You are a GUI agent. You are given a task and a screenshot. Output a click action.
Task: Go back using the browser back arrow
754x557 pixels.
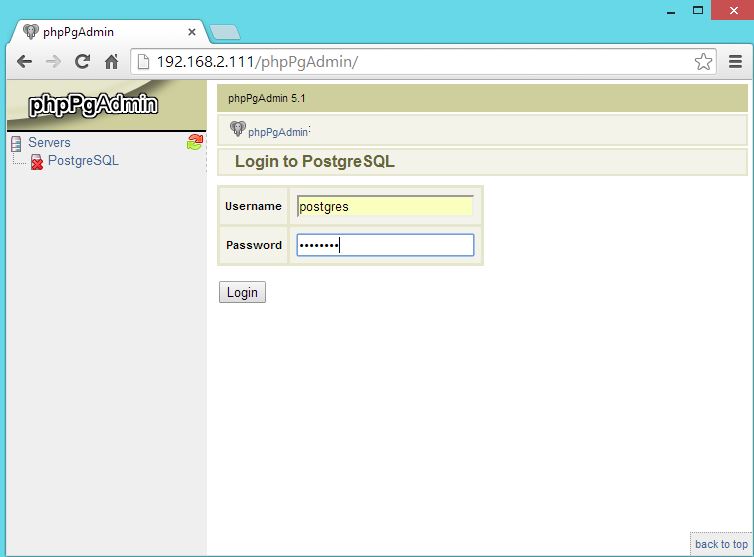[x=24, y=62]
